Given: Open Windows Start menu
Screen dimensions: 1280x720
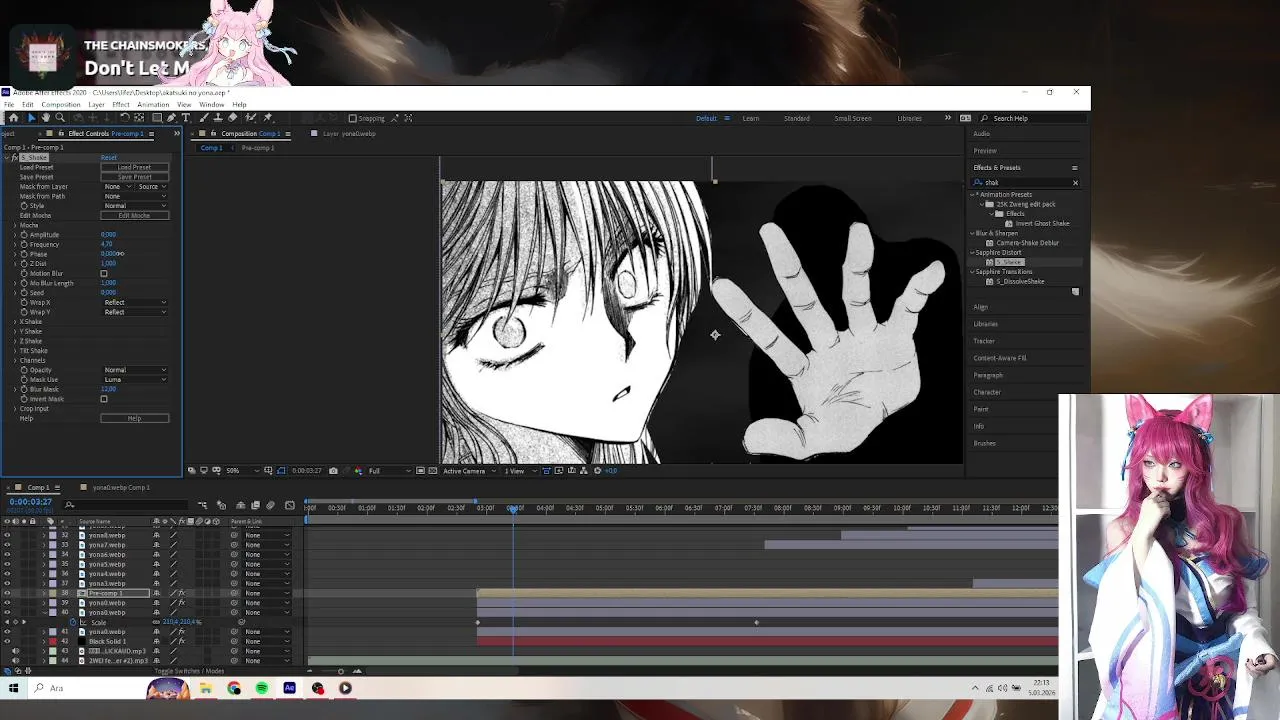Looking at the screenshot, I should pyautogui.click(x=13, y=688).
